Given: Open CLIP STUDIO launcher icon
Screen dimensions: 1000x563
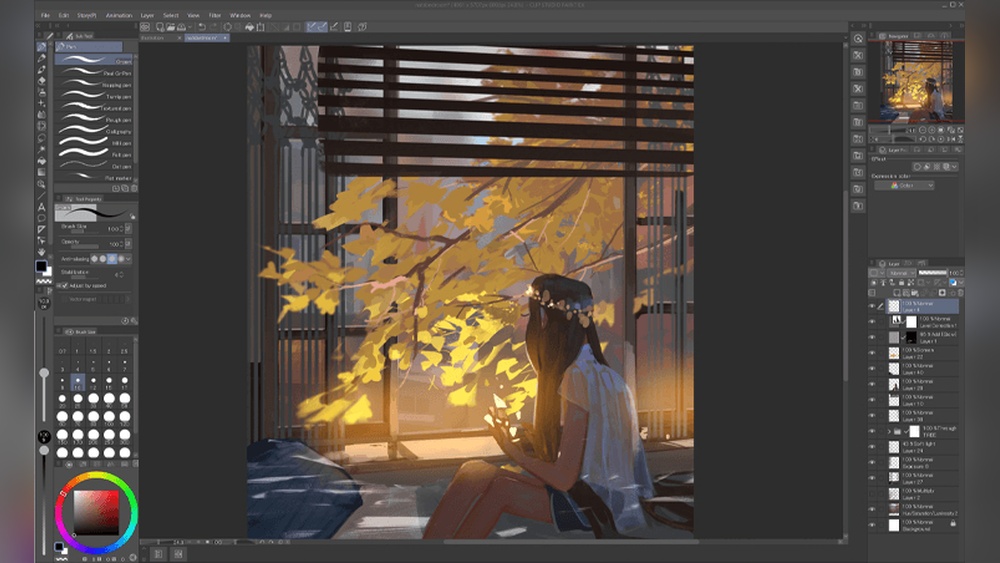Looking at the screenshot, I should coord(145,27).
